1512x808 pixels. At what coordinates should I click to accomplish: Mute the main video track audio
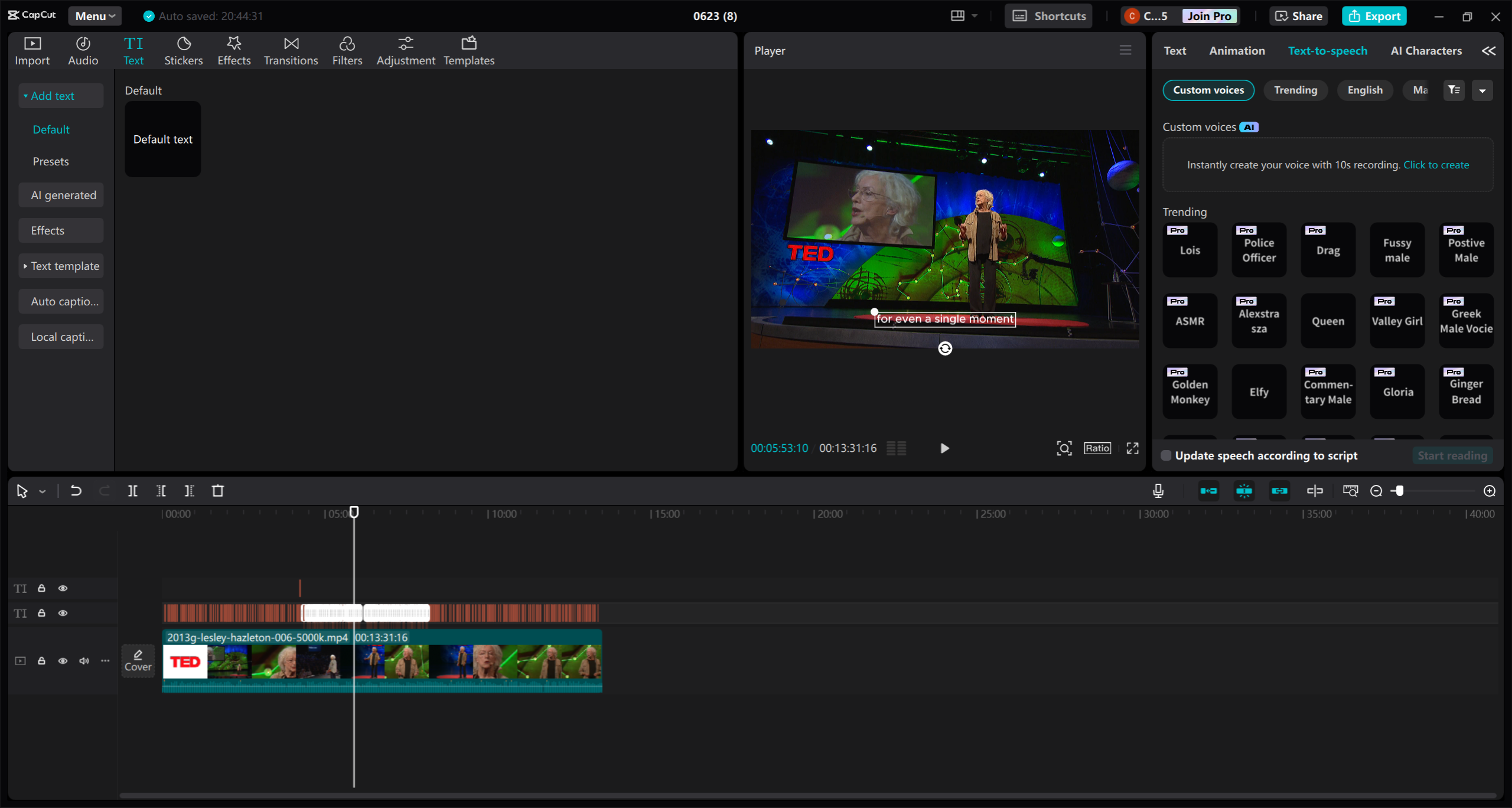[84, 661]
